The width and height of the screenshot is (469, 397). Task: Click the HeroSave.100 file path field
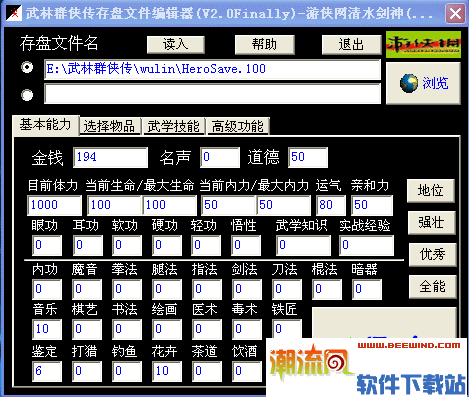(212, 69)
